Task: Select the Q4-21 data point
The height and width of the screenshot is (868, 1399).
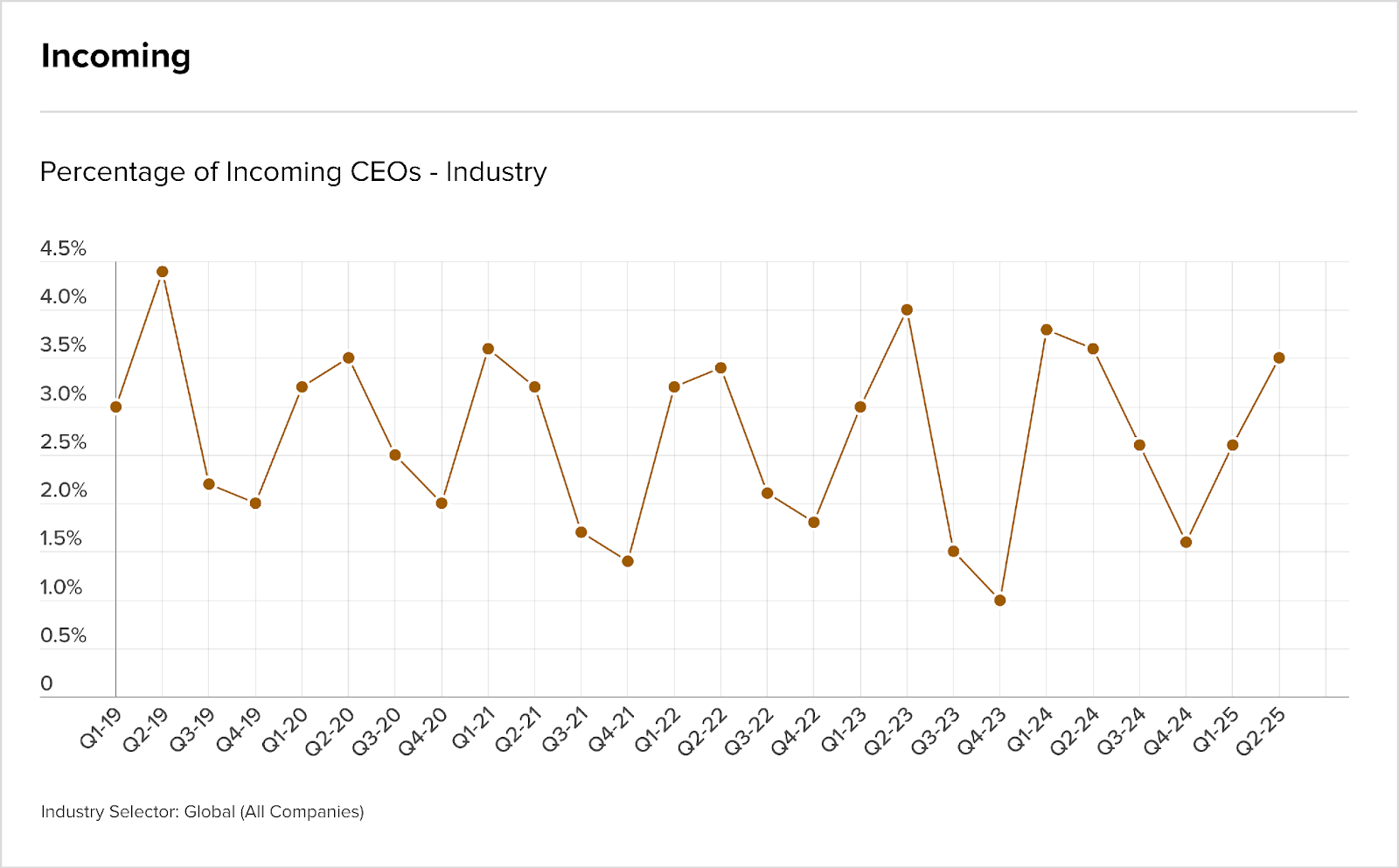Action: coord(628,561)
